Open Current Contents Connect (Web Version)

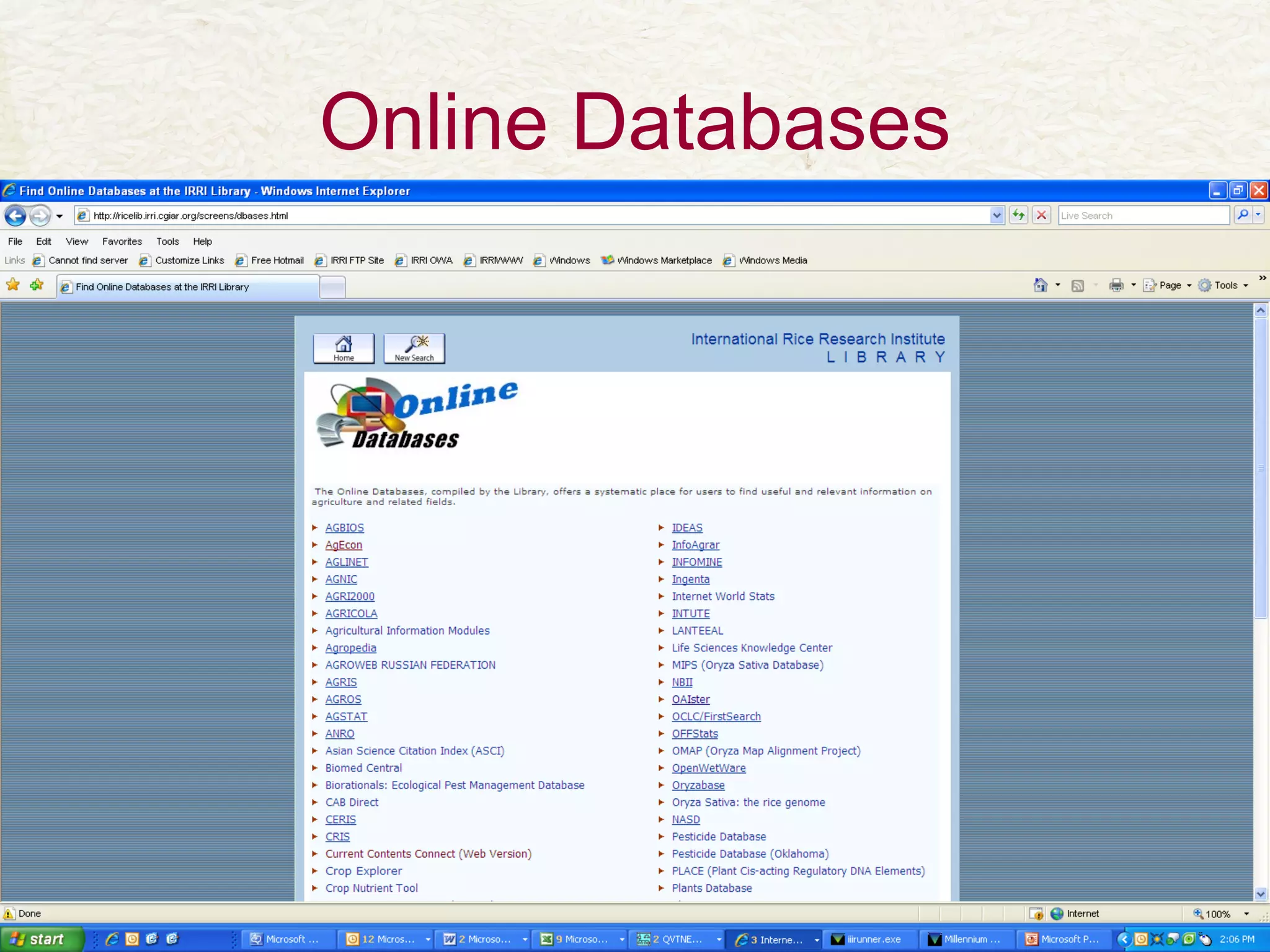pyautogui.click(x=429, y=854)
